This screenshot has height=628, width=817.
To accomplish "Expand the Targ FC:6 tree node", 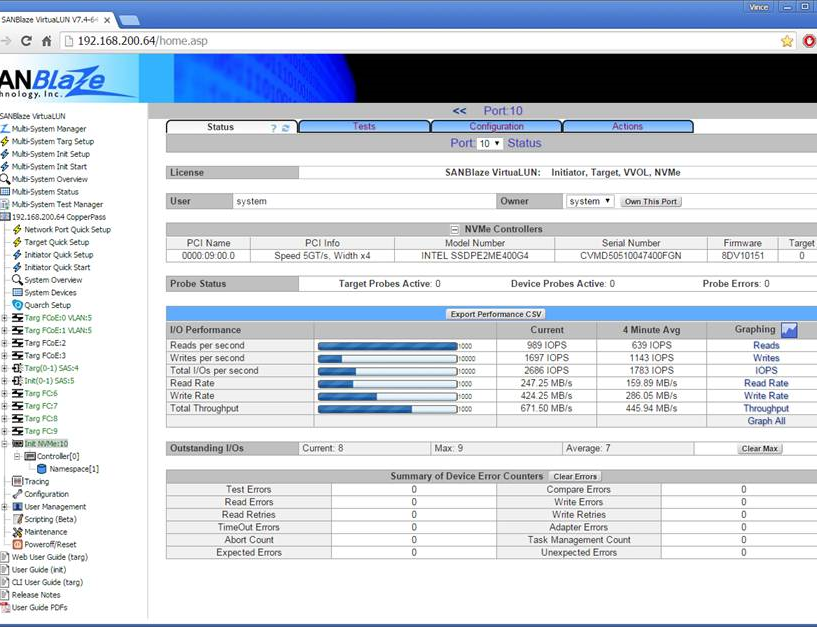I will click(x=4, y=393).
